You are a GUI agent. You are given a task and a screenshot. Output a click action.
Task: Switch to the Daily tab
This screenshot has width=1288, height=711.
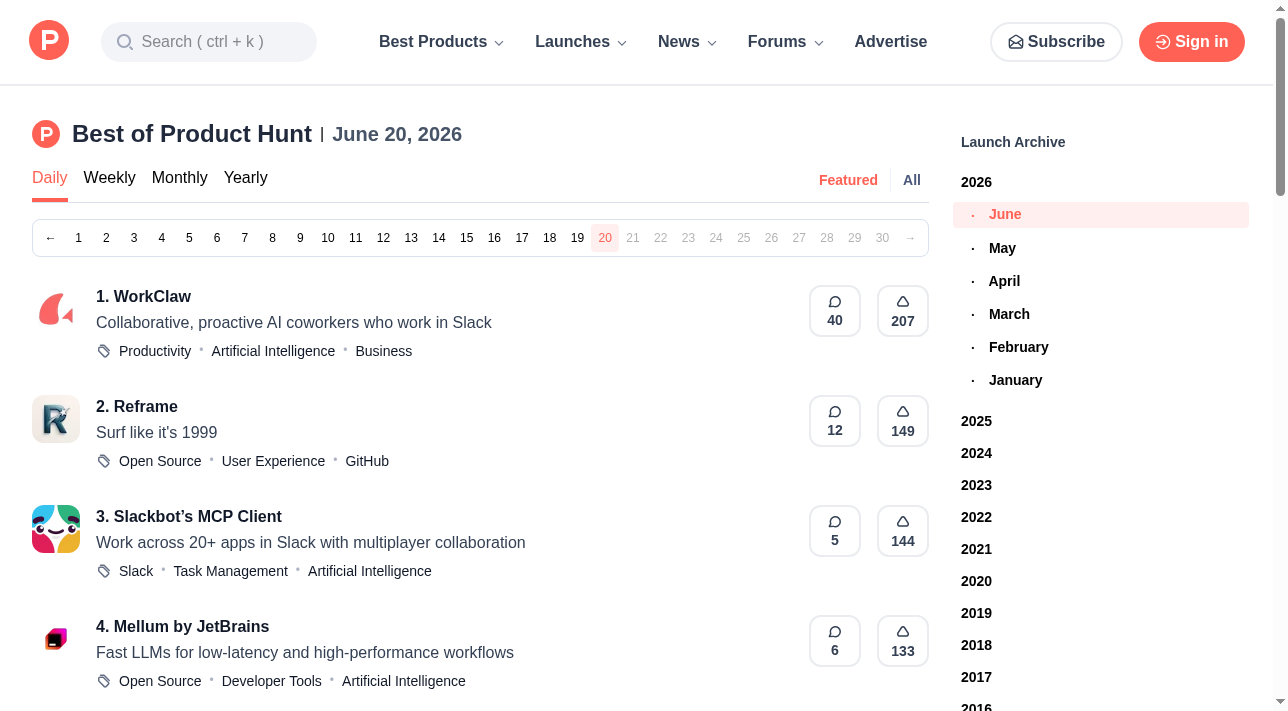point(50,178)
